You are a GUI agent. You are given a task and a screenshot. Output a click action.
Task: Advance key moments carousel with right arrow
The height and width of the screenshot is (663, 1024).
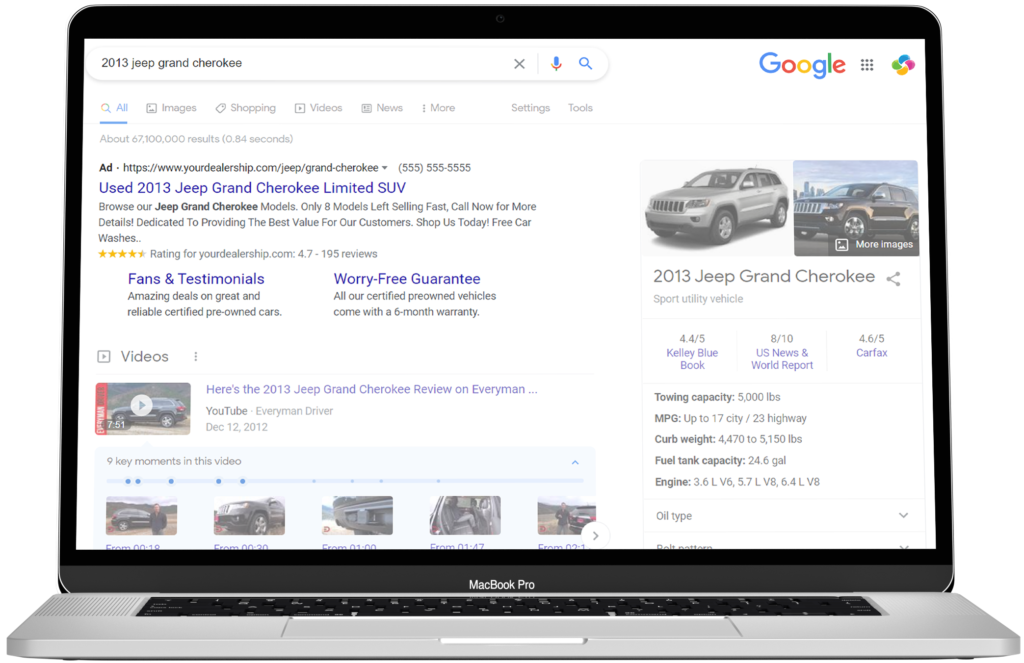click(595, 536)
